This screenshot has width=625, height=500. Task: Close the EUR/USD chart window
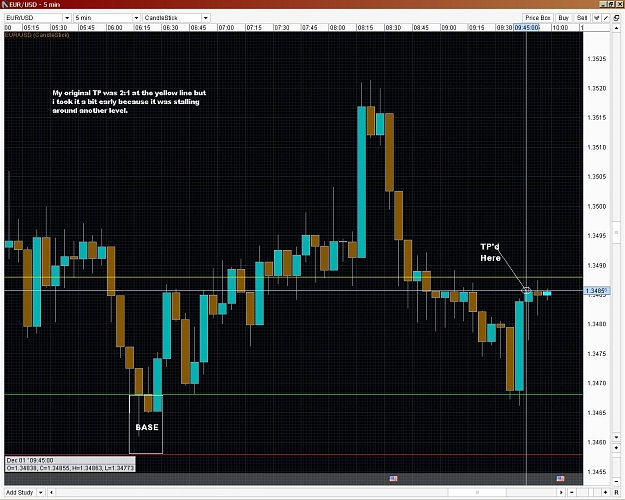(x=619, y=4)
